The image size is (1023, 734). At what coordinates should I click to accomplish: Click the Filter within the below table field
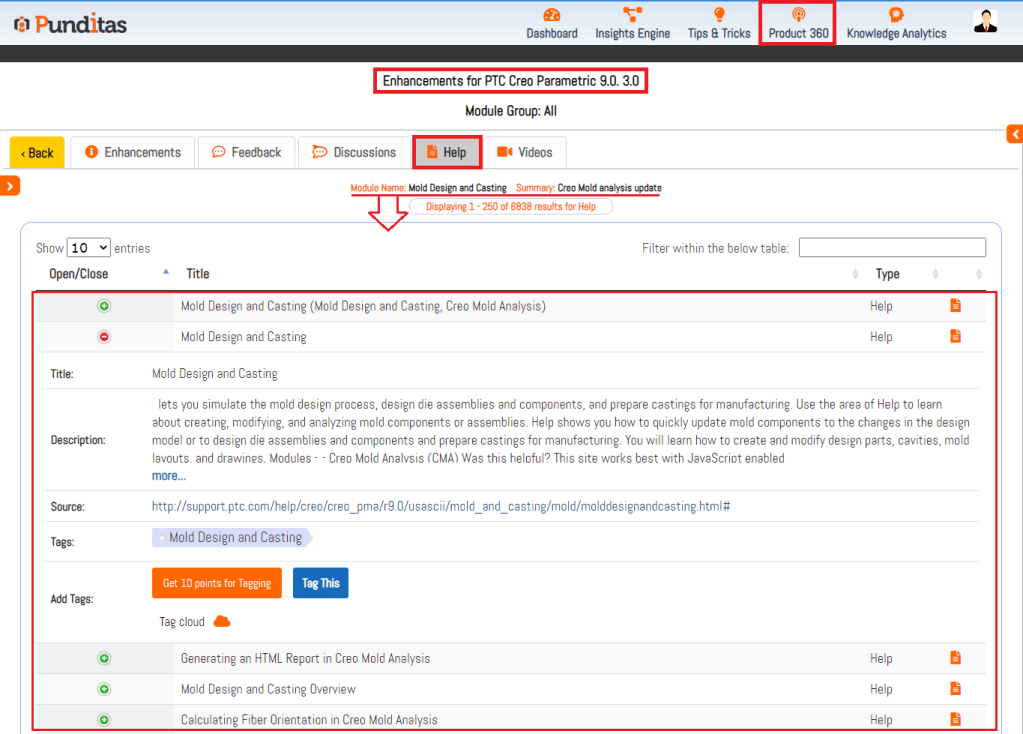(x=892, y=248)
